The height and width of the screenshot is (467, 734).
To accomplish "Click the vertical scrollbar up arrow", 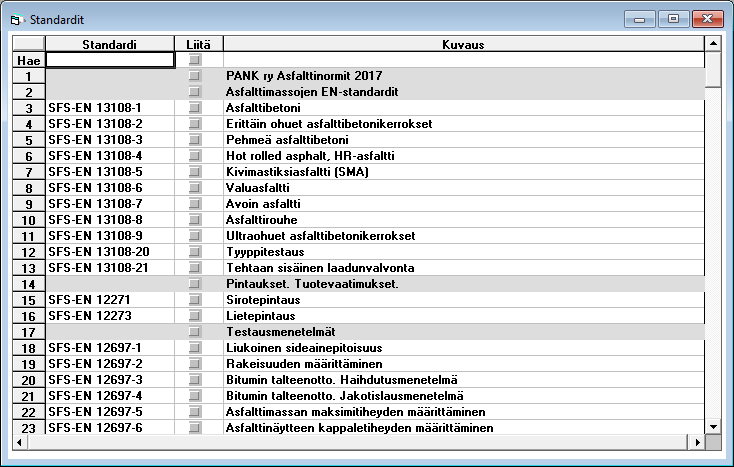I will click(713, 44).
